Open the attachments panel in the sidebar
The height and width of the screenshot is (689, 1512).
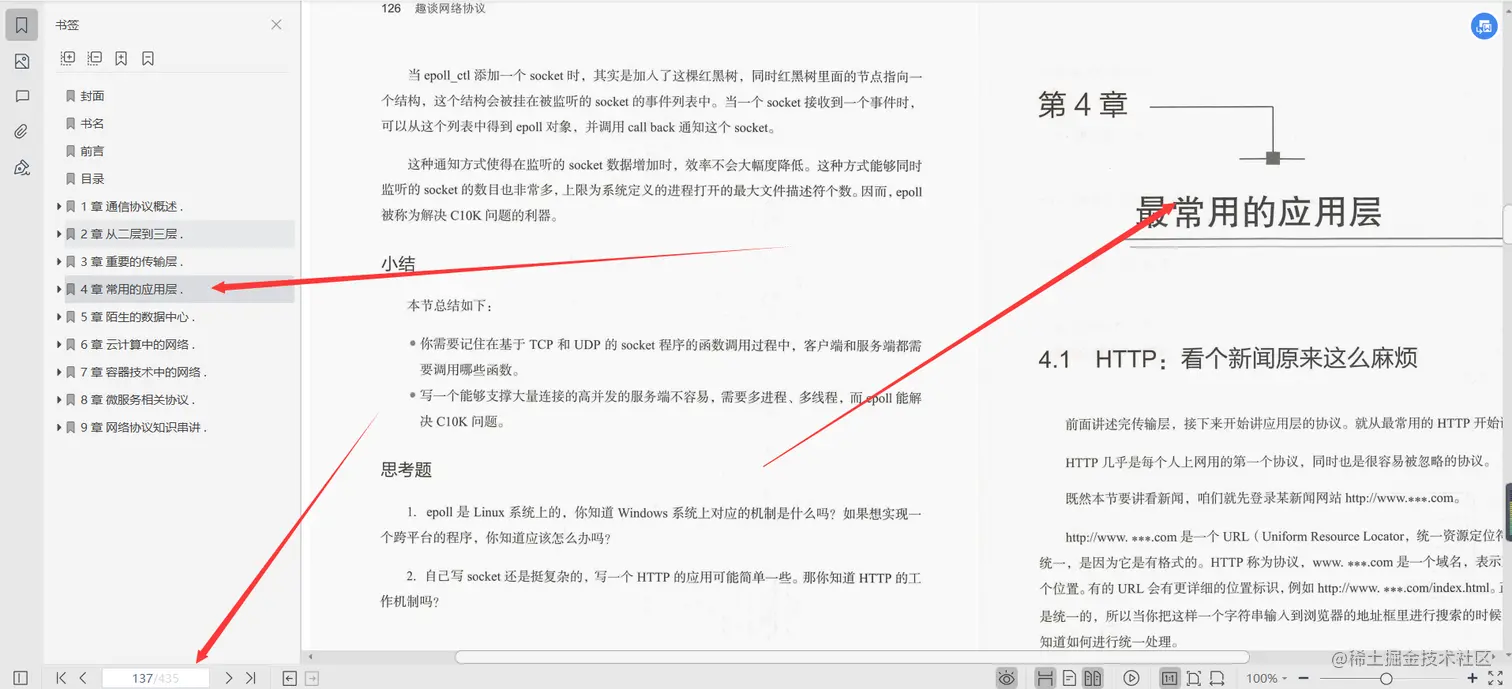pos(22,130)
